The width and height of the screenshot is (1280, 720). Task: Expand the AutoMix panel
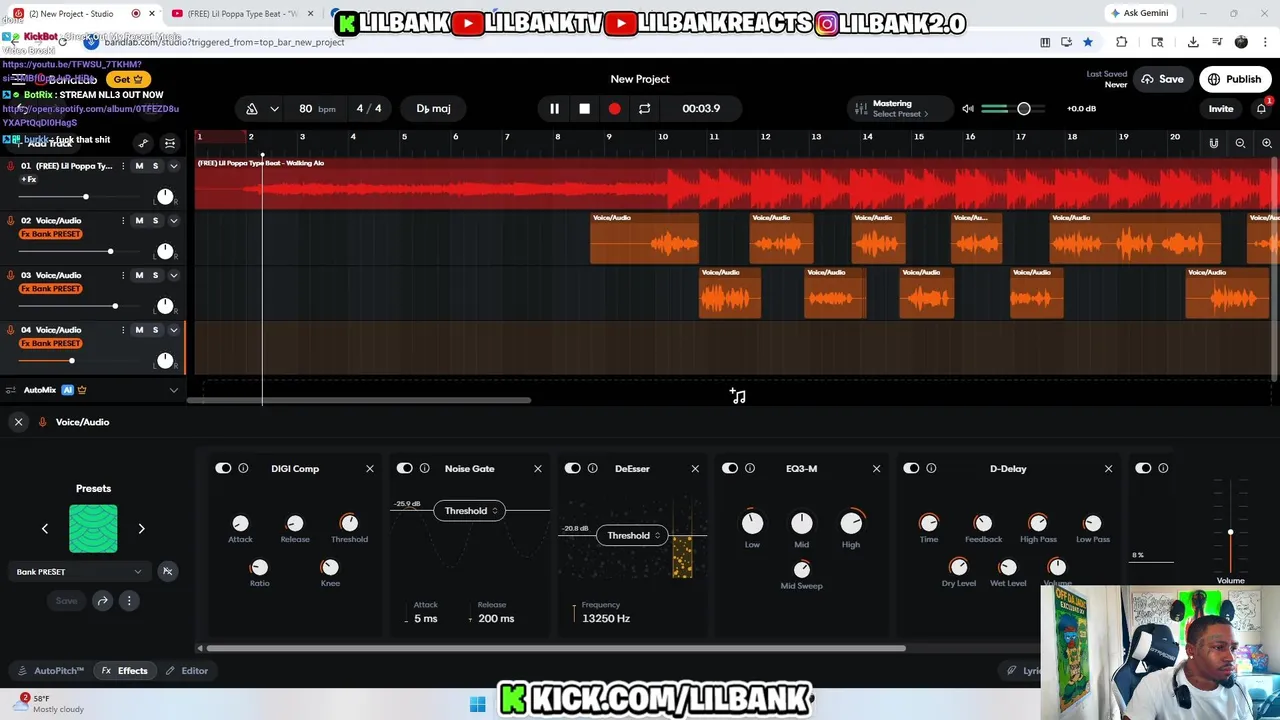tap(173, 390)
